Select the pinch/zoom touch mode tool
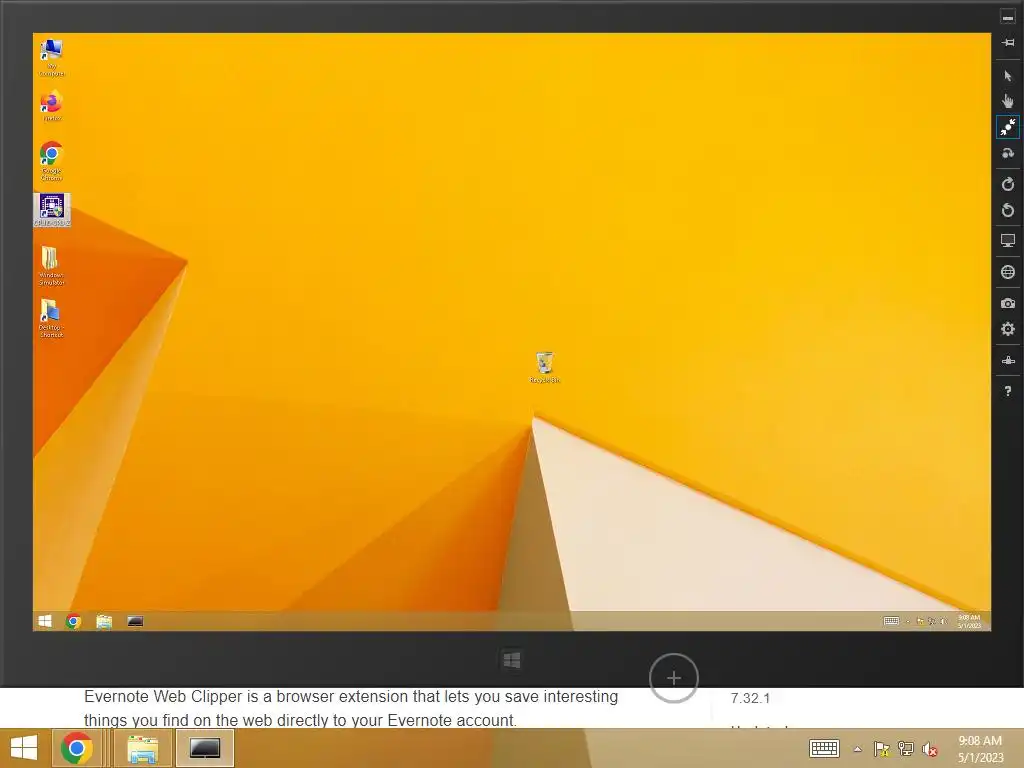 tap(1008, 127)
